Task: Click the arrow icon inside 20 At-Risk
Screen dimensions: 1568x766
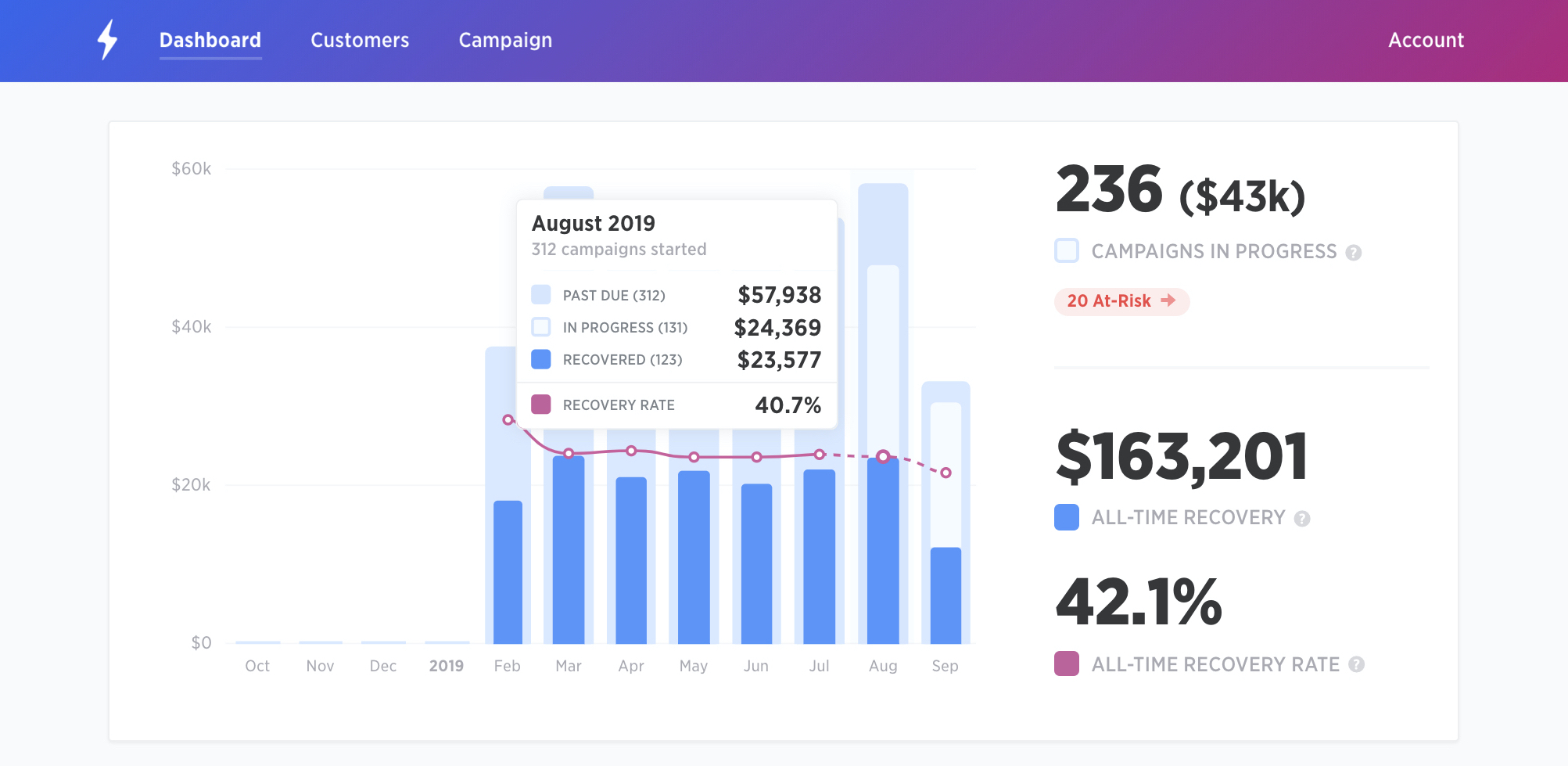Action: pyautogui.click(x=1169, y=300)
